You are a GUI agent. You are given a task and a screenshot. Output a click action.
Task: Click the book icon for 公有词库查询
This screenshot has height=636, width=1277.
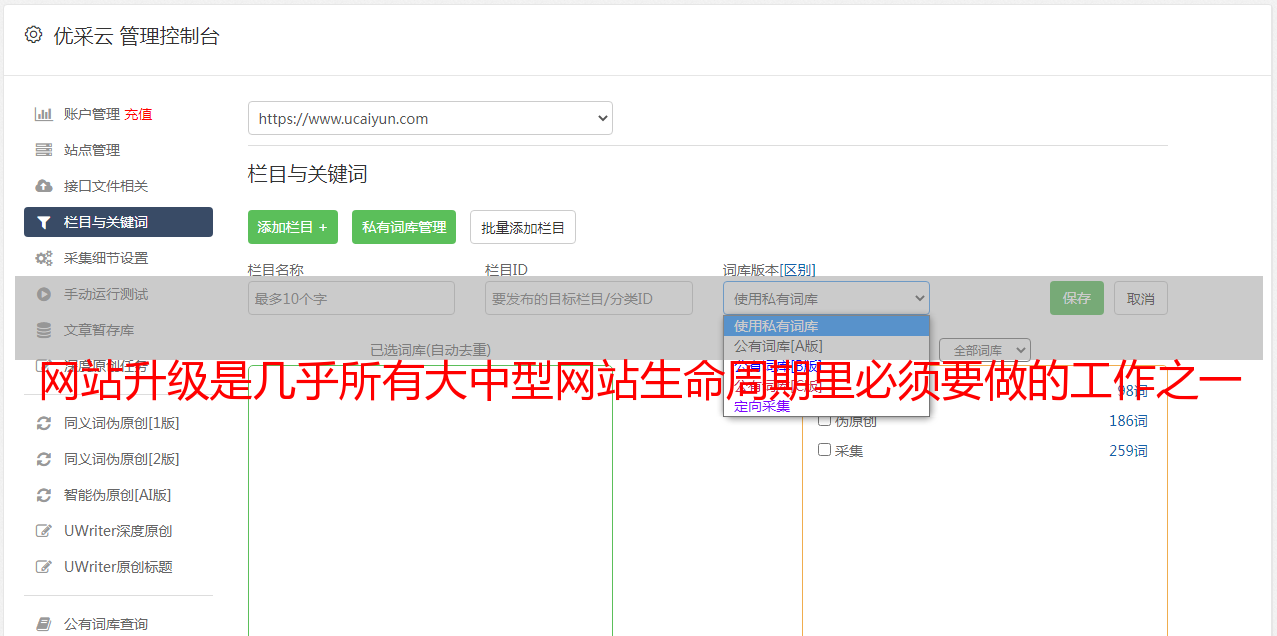click(43, 624)
